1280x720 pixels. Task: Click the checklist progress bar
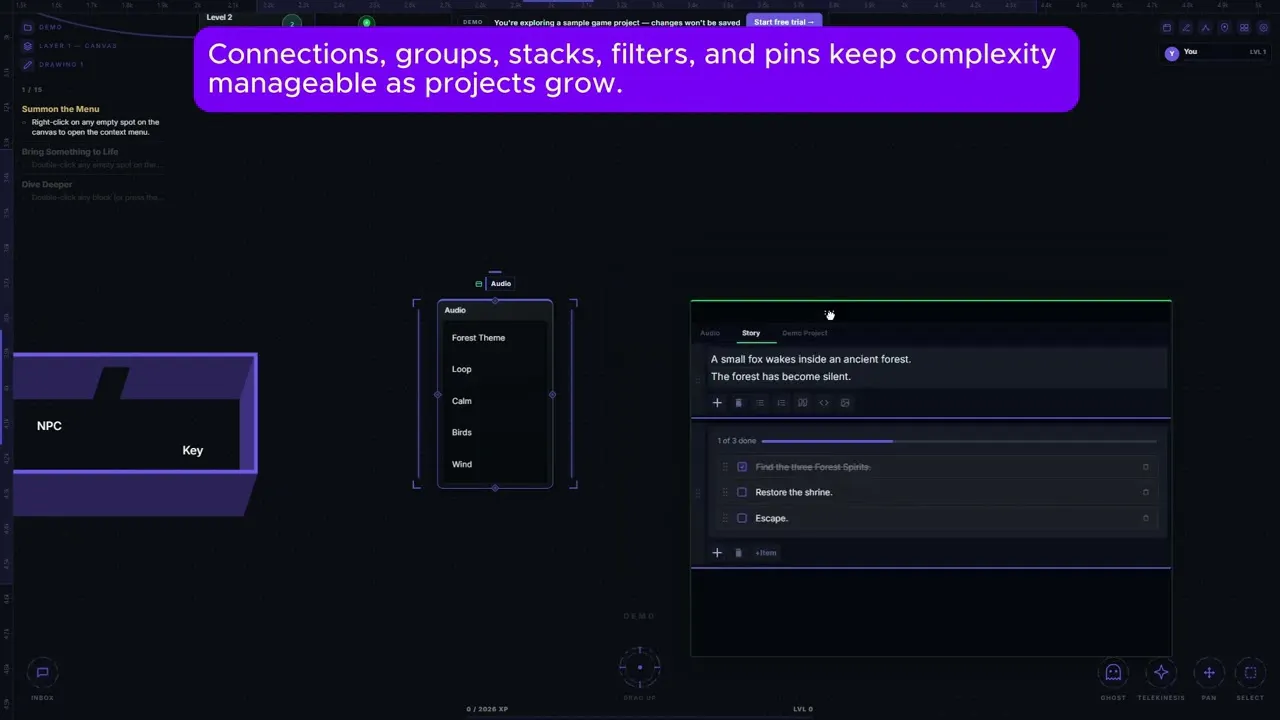(959, 441)
